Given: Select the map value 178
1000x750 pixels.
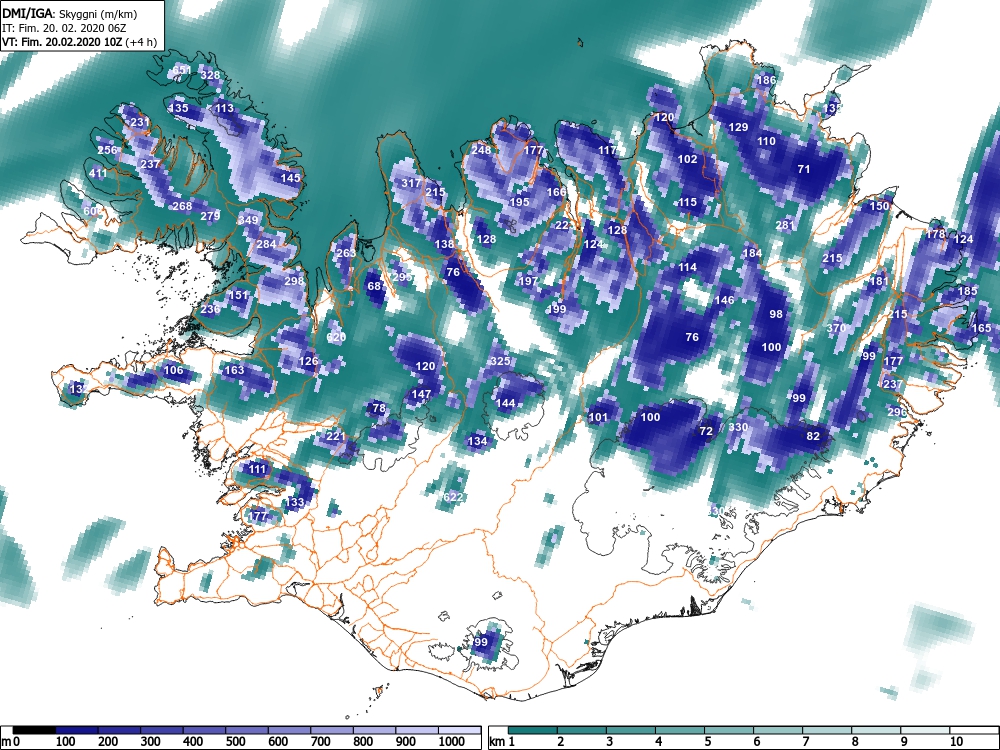Looking at the screenshot, I should click(936, 234).
